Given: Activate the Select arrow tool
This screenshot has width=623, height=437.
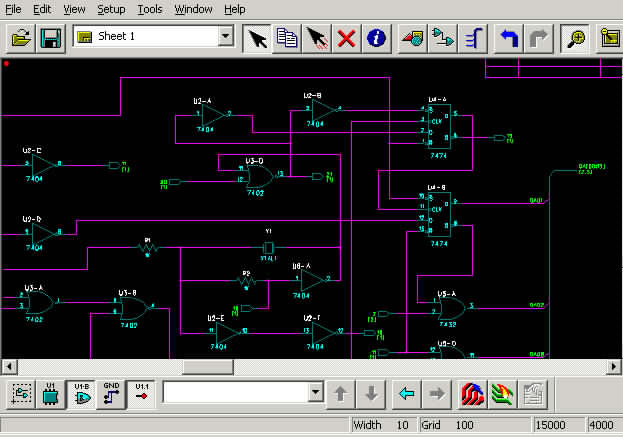Looking at the screenshot, I should tap(257, 38).
